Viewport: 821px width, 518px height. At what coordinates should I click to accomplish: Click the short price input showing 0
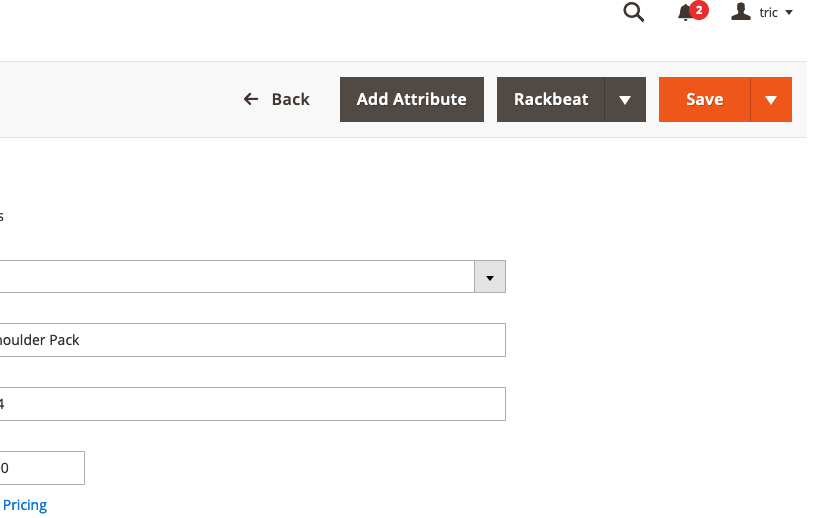[x=40, y=468]
